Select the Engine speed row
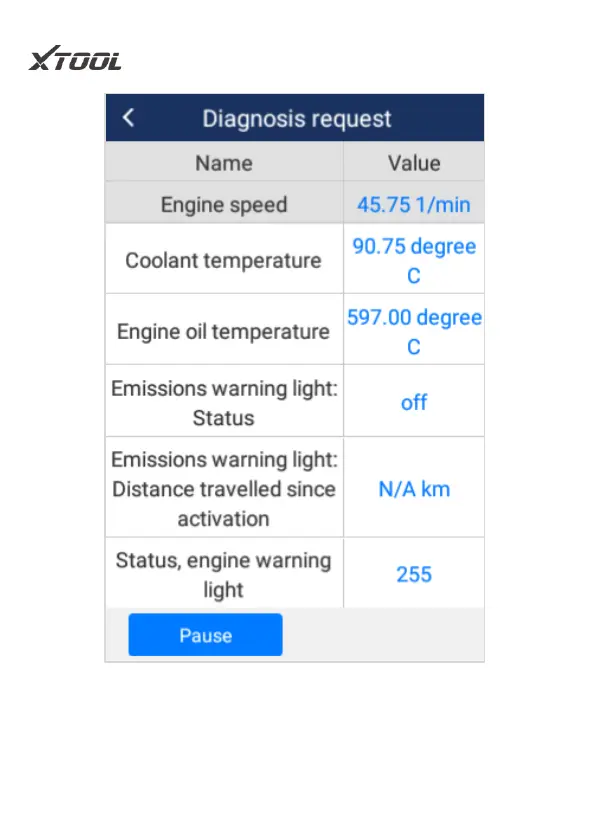The height and width of the screenshot is (834, 590). (295, 204)
